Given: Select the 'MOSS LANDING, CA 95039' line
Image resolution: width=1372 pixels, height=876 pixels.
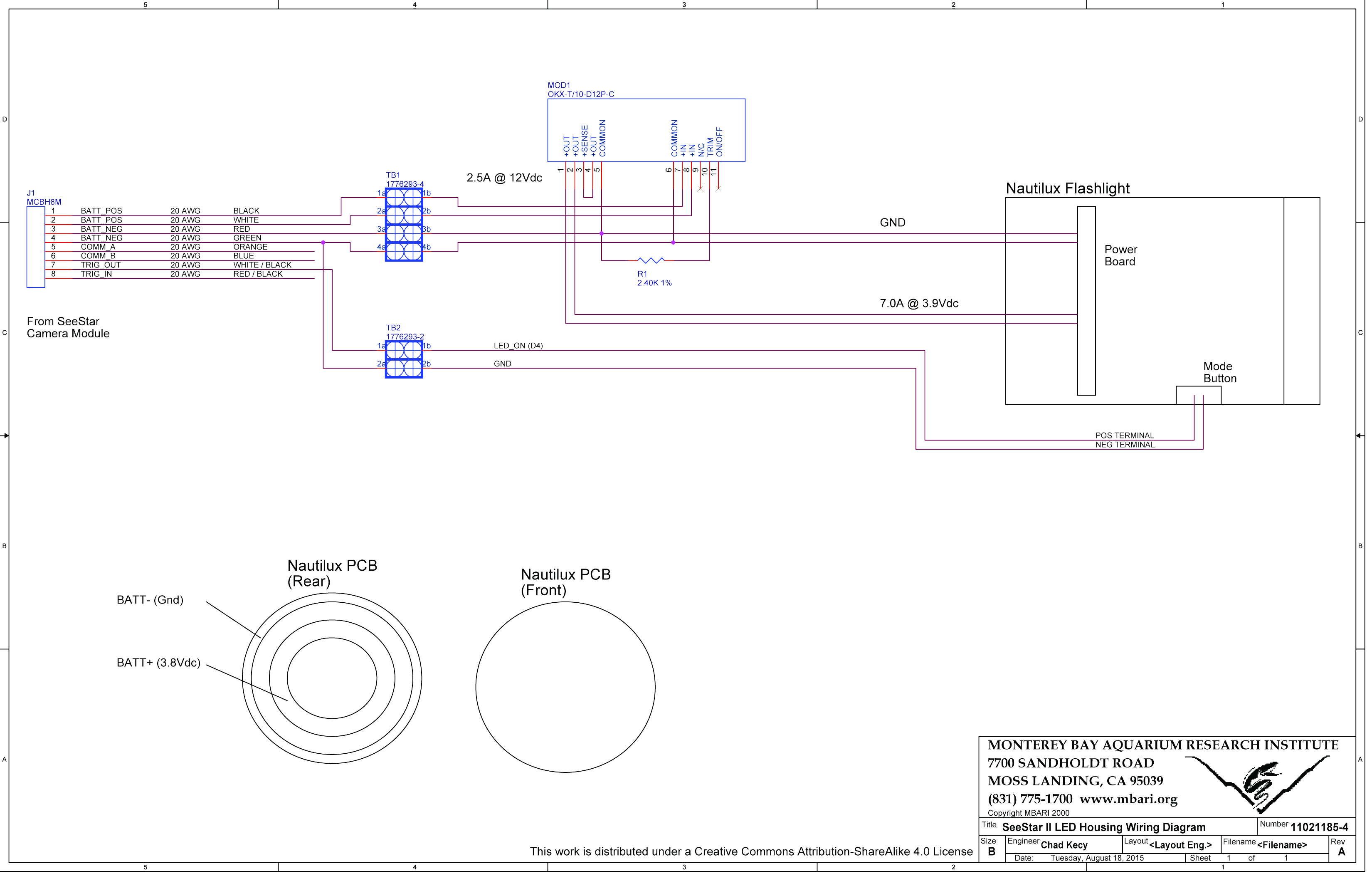Looking at the screenshot, I should pos(1075,782).
